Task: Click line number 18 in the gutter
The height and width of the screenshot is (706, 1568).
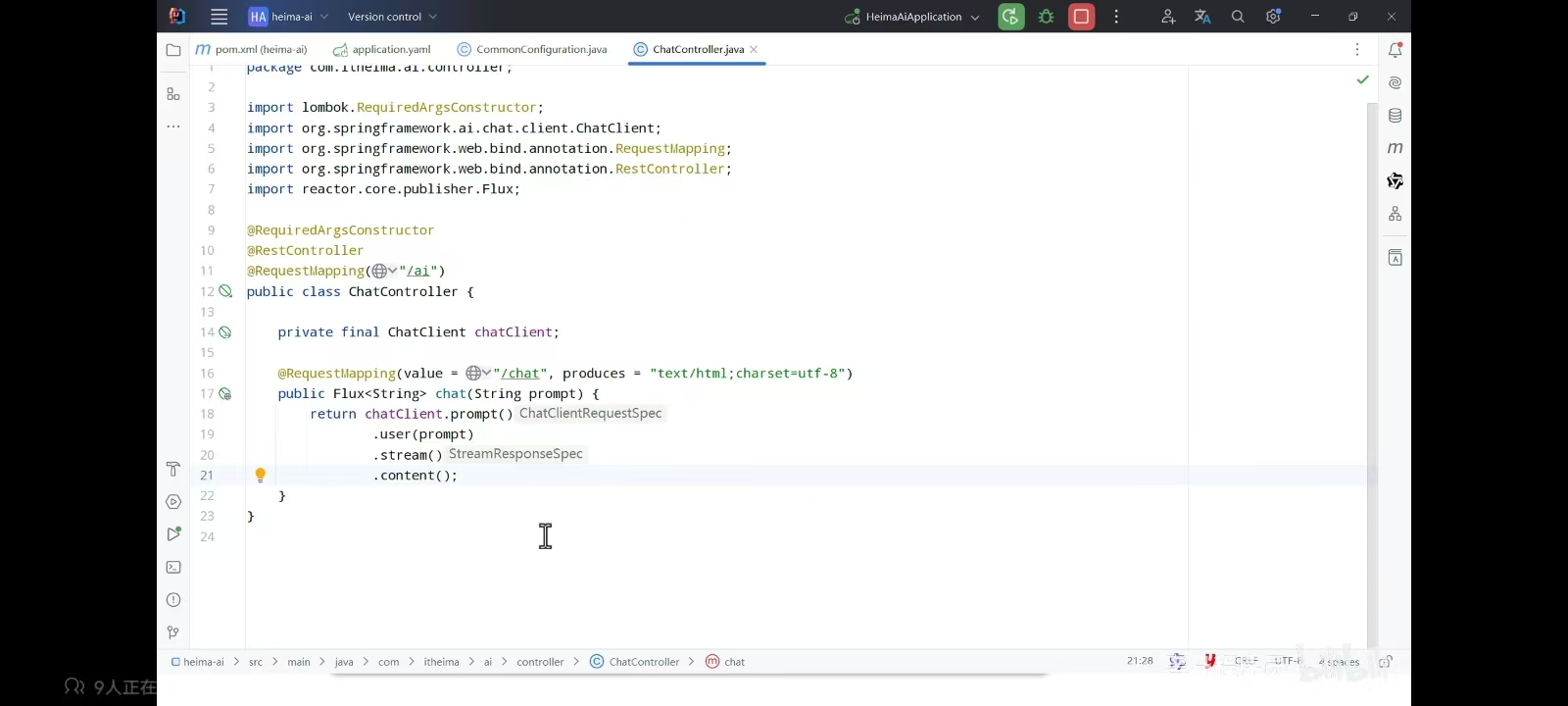Action: tap(207, 414)
